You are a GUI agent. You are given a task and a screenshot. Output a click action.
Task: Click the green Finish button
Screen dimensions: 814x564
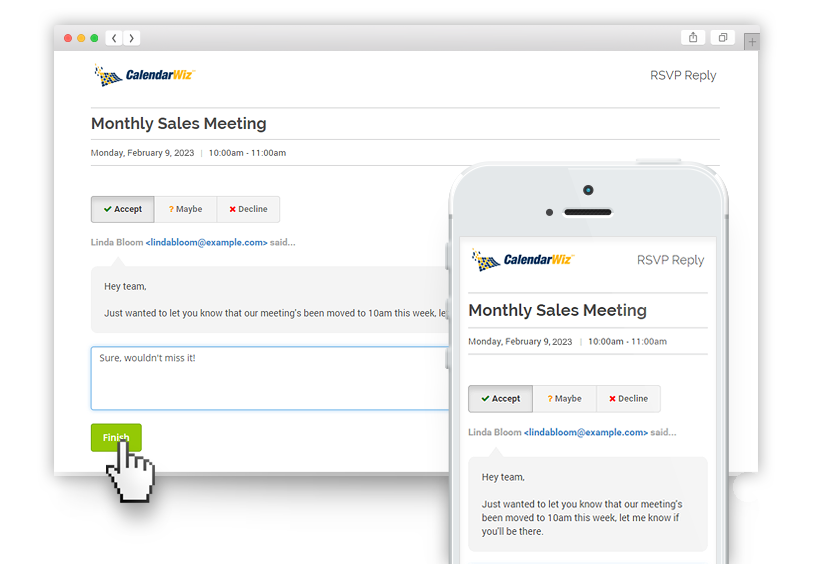tap(116, 437)
